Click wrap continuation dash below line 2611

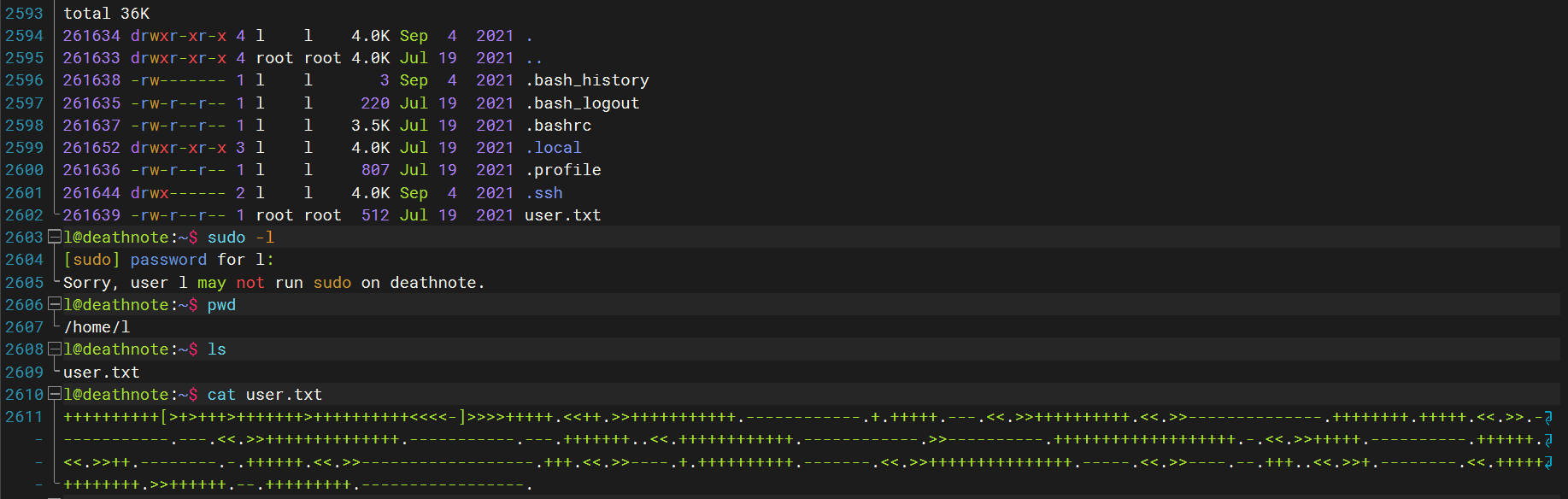(x=38, y=440)
